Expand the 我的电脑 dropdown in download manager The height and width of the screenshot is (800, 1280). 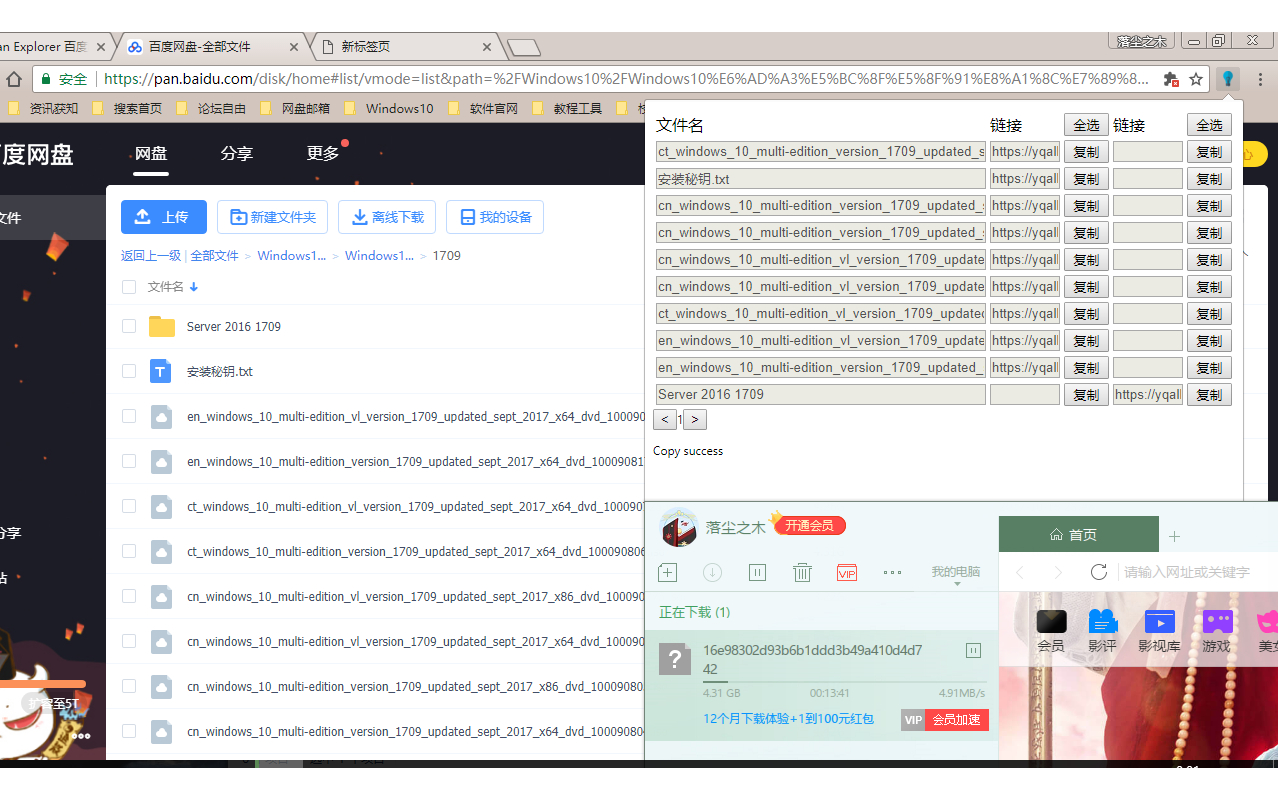[956, 575]
